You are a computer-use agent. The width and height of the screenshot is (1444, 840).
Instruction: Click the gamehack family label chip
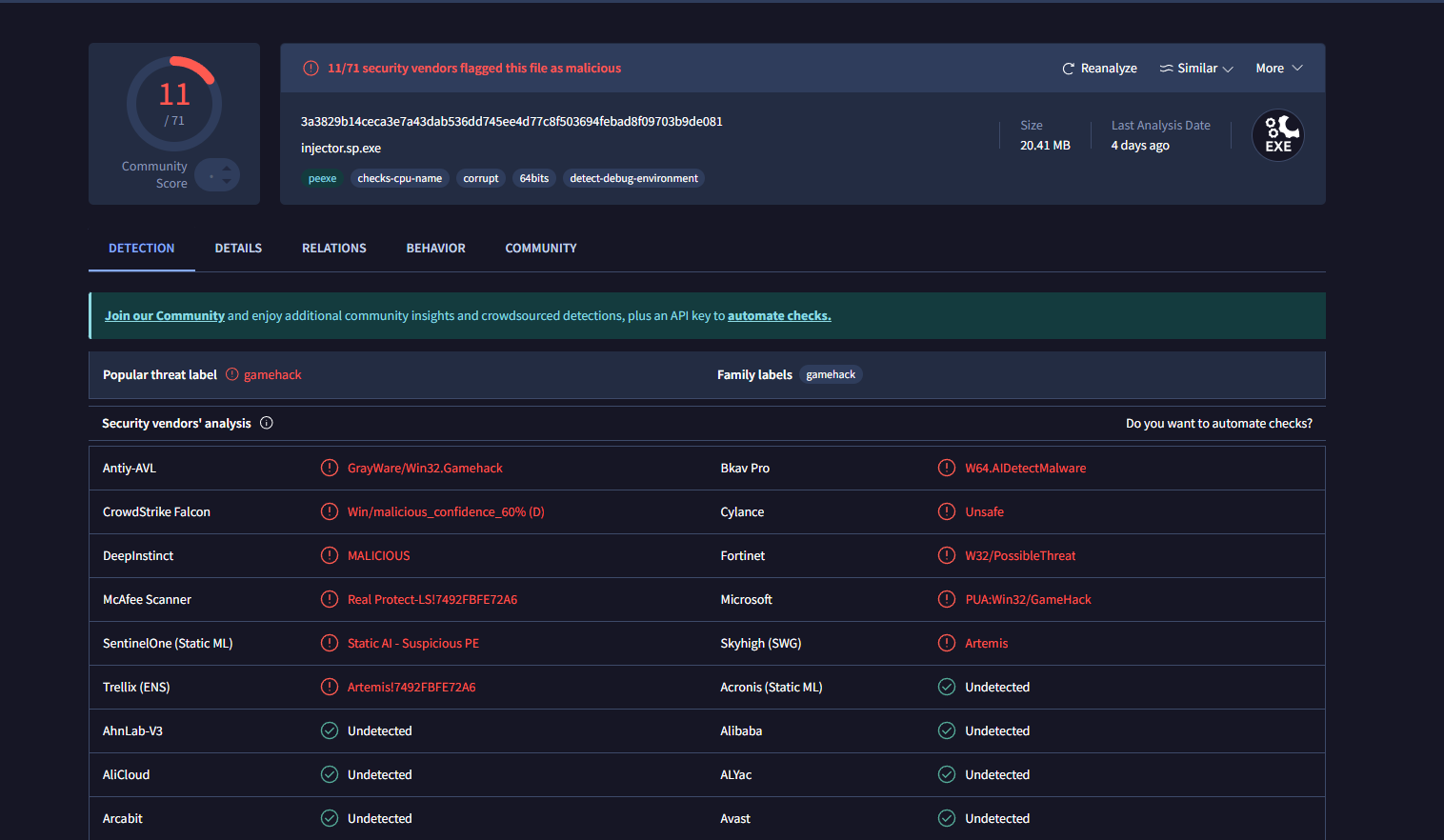(x=831, y=375)
